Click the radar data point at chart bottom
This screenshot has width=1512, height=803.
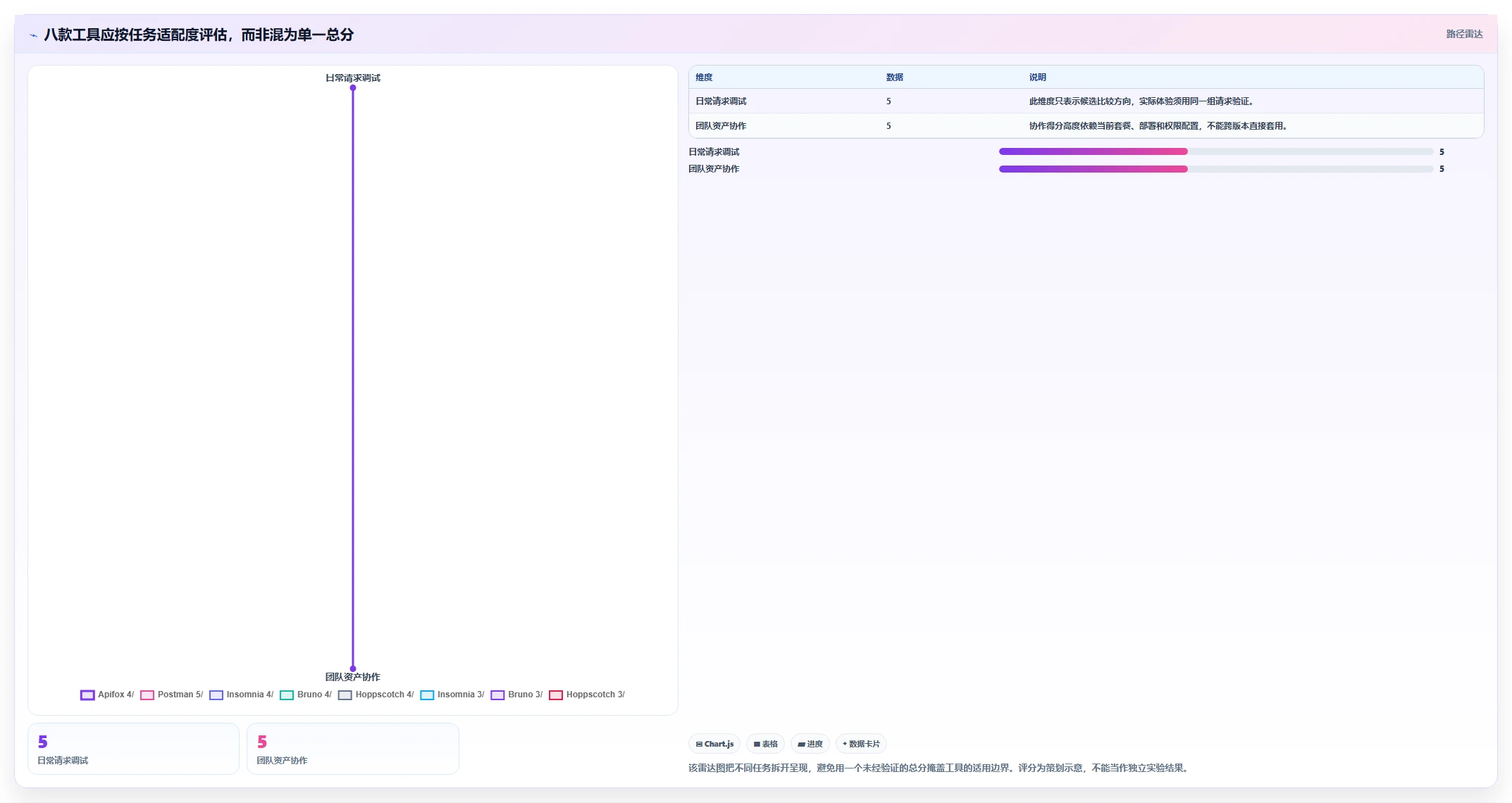[353, 668]
